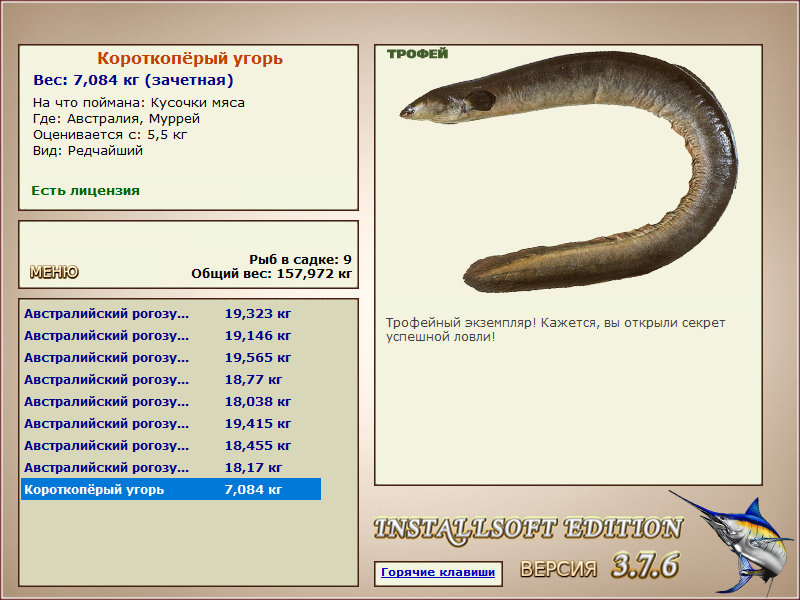
Task: Select the fish row weighing 19,323 кг
Action: point(171,314)
